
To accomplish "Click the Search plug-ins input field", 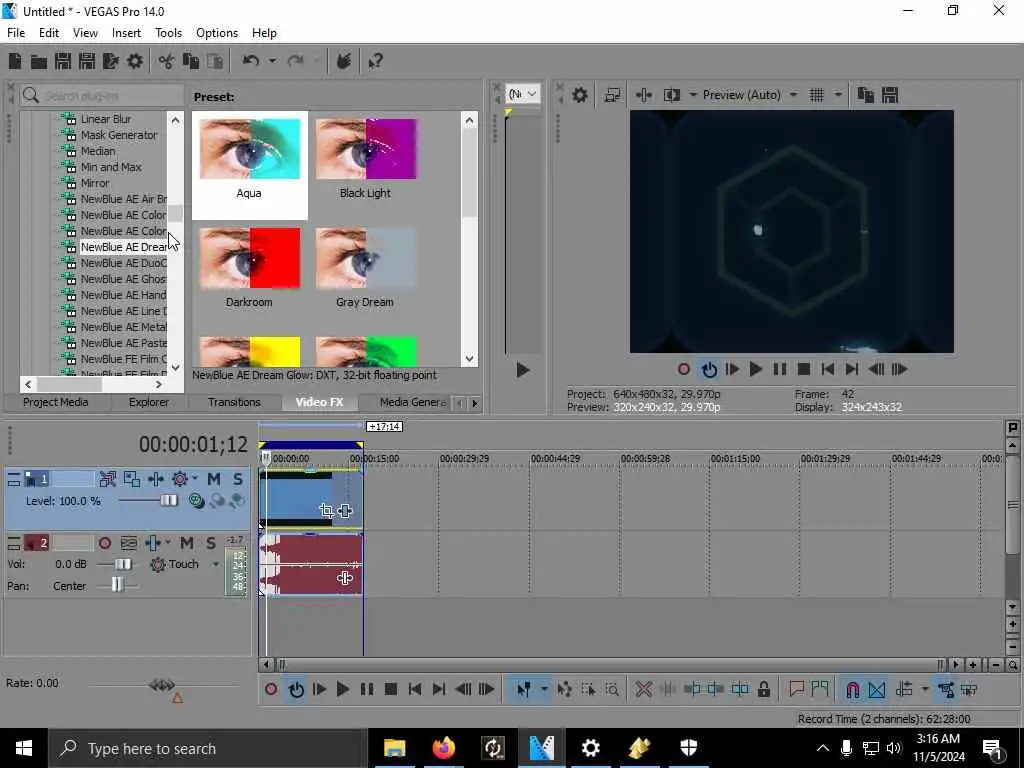I will click(x=101, y=96).
